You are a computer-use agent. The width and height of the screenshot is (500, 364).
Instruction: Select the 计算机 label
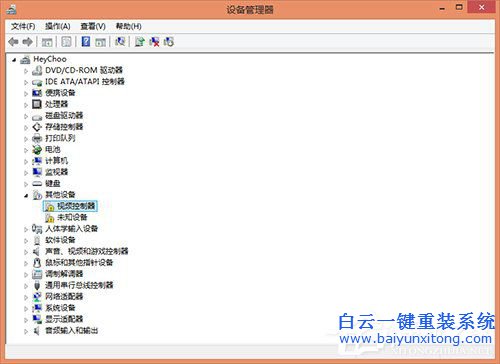pos(56,161)
